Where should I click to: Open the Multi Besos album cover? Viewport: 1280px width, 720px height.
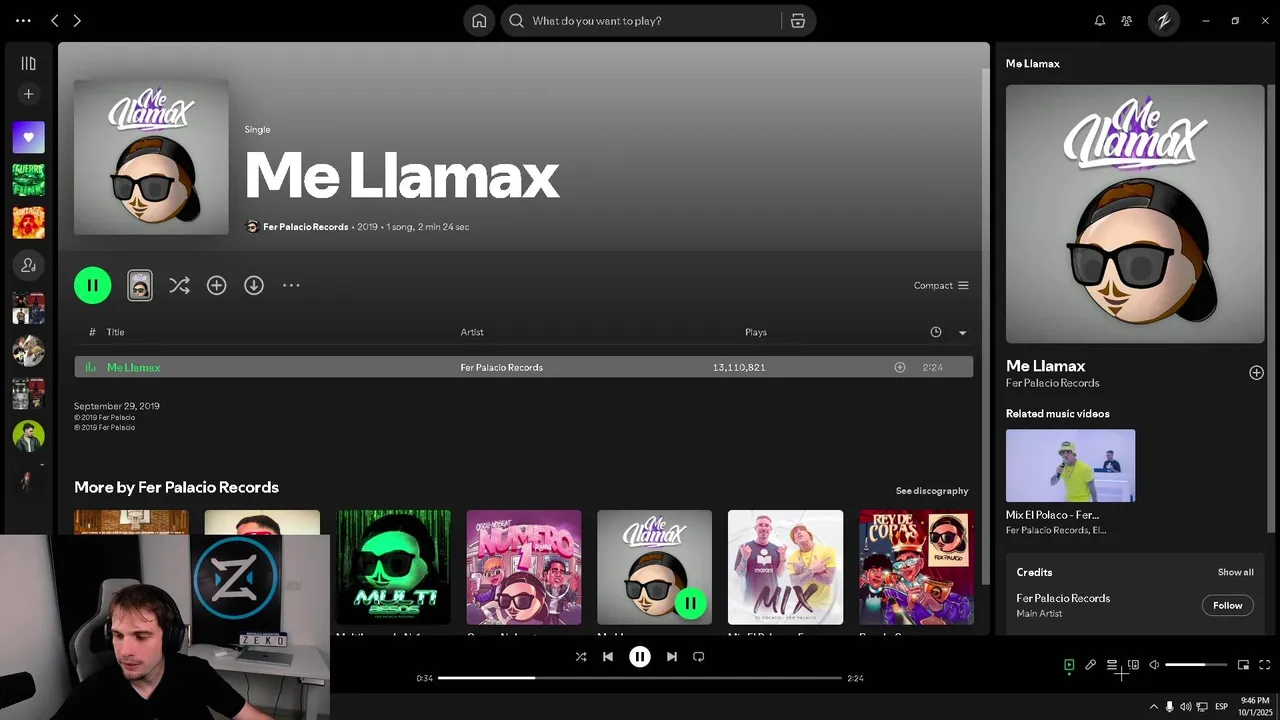tap(393, 567)
